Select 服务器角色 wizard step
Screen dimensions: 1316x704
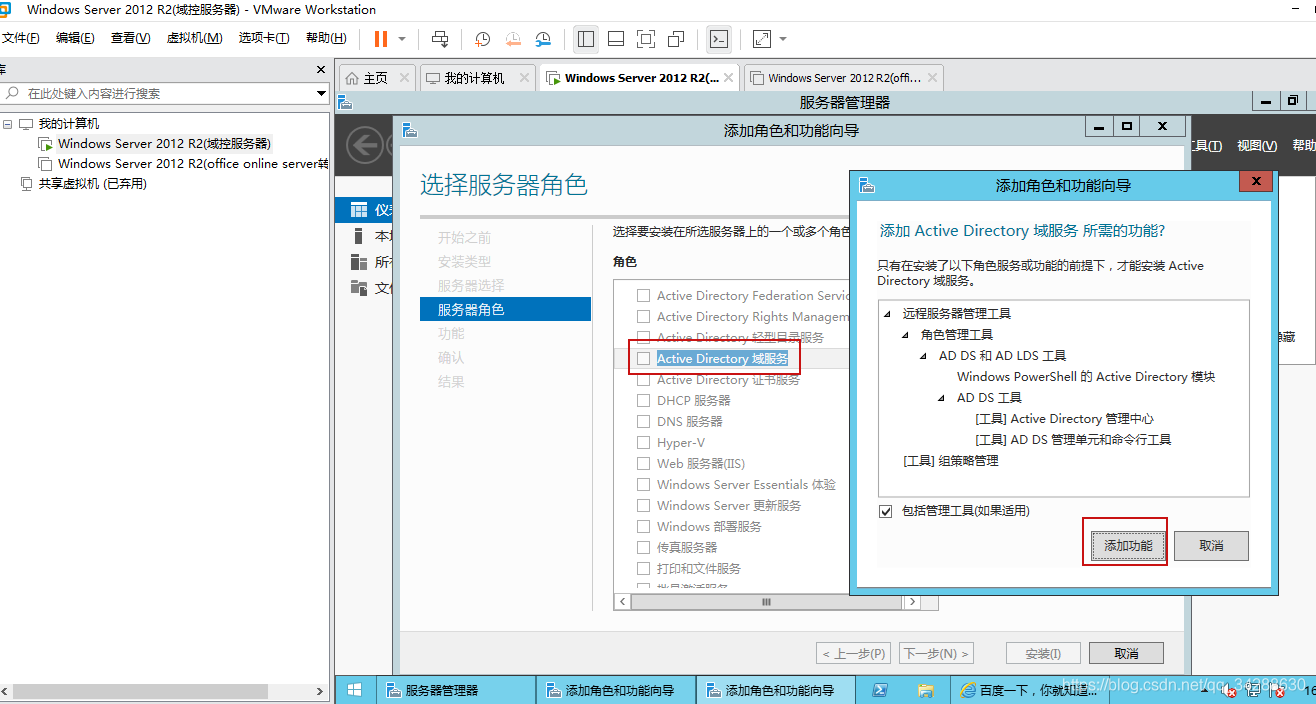[505, 310]
